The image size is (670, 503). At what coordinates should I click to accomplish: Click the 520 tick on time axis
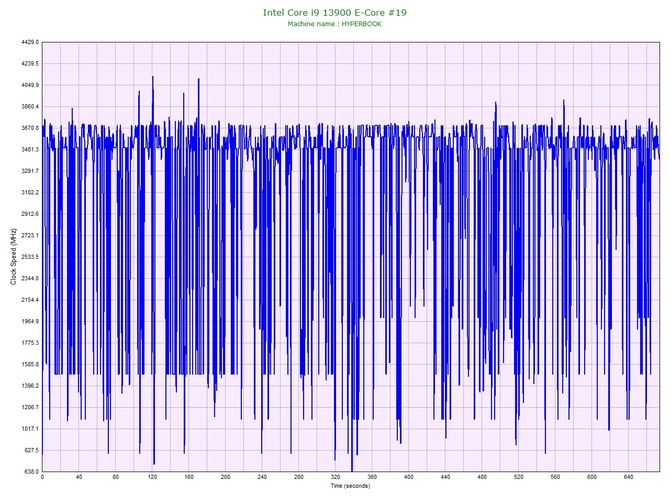click(x=518, y=477)
